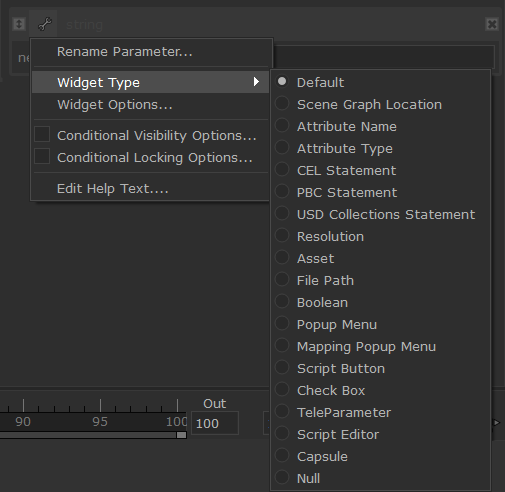Viewport: 505px width, 492px height.
Task: Set widget type to Script Editor
Action: (381, 434)
